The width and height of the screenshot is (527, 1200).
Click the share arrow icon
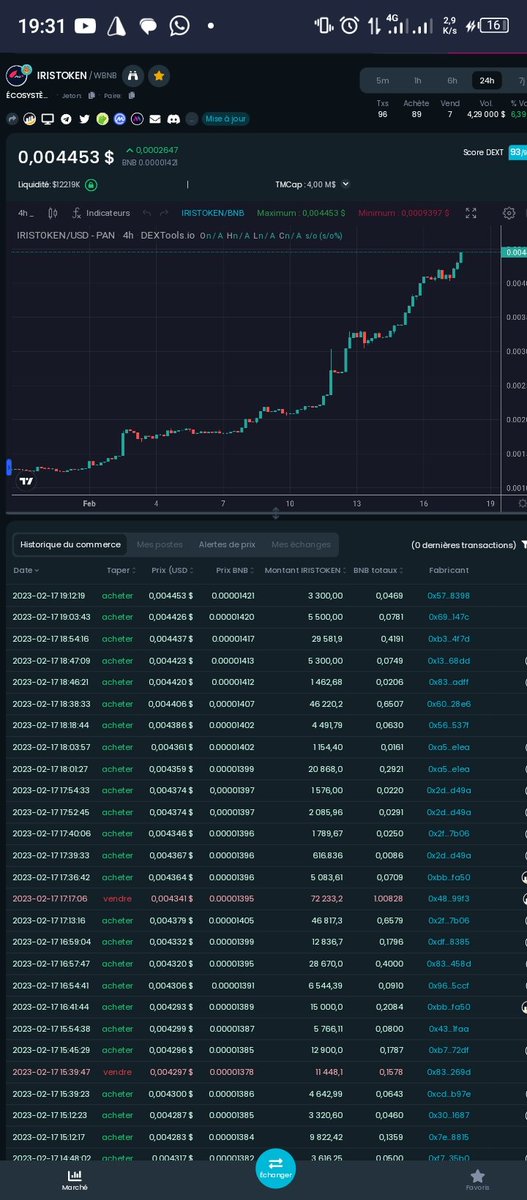point(11,119)
